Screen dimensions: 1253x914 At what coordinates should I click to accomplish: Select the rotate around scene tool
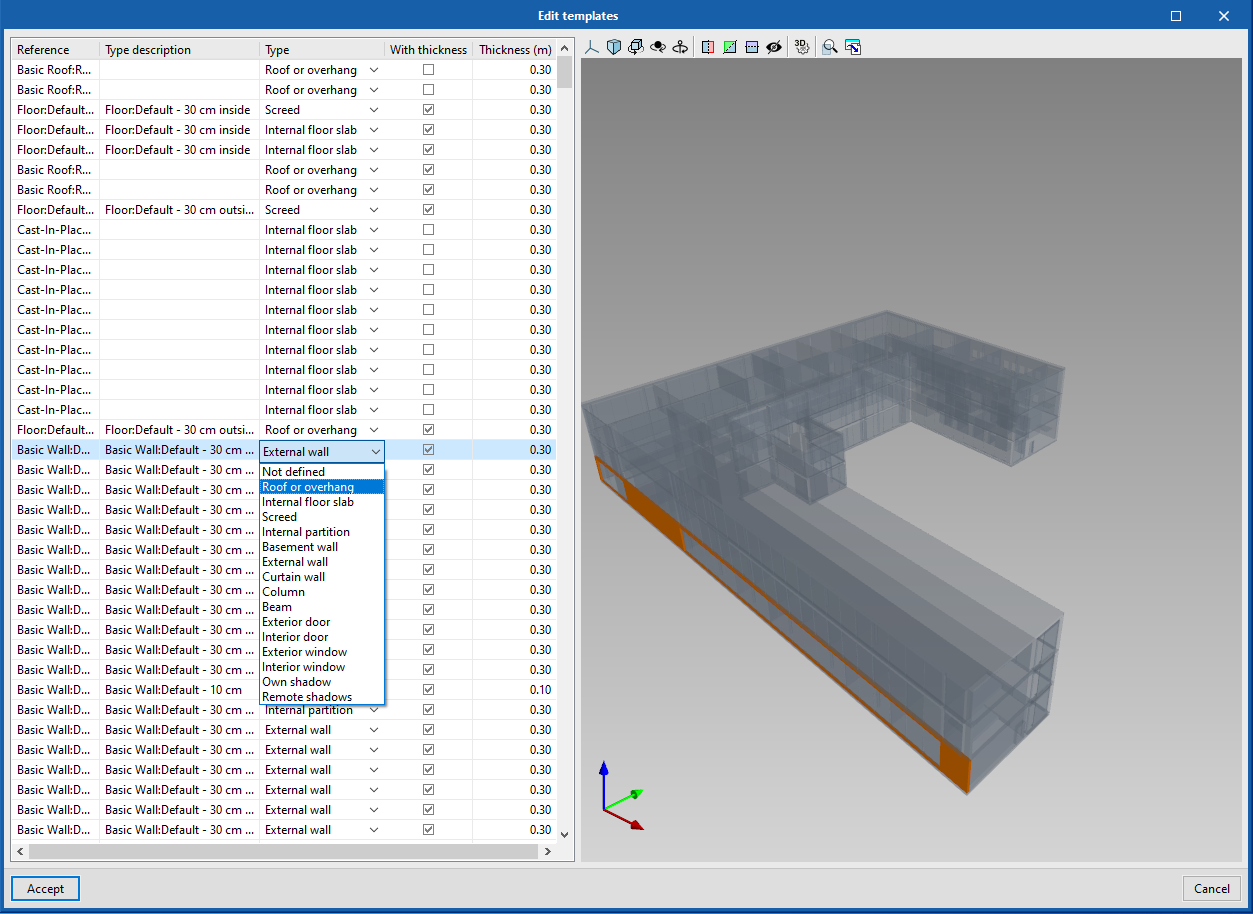coord(658,46)
